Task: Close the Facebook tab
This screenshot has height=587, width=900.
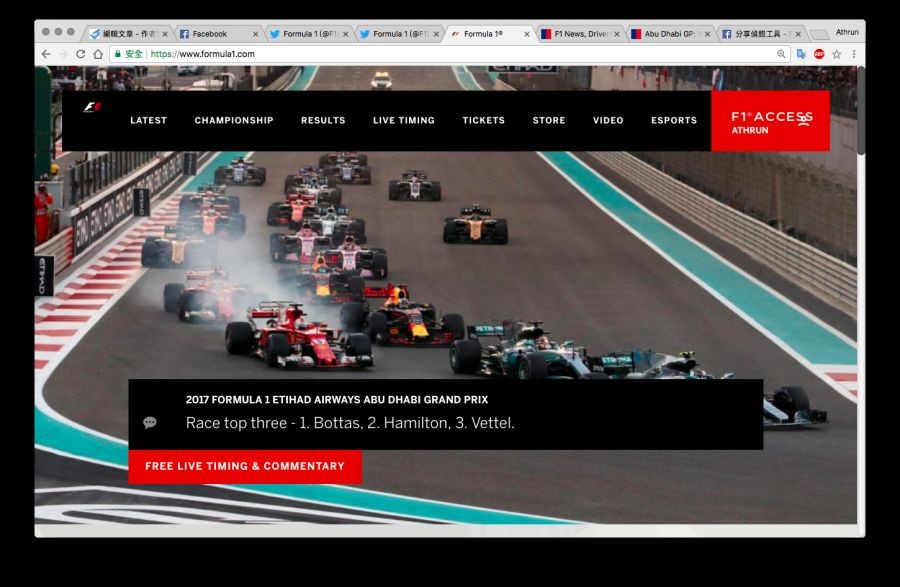Action: [255, 34]
